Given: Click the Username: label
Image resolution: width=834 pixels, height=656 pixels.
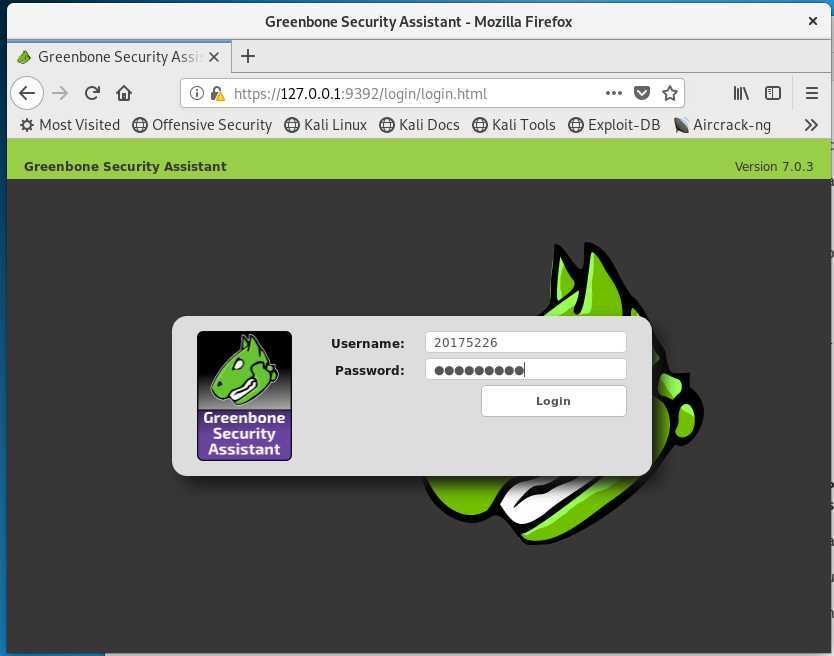Looking at the screenshot, I should click(x=368, y=344).
